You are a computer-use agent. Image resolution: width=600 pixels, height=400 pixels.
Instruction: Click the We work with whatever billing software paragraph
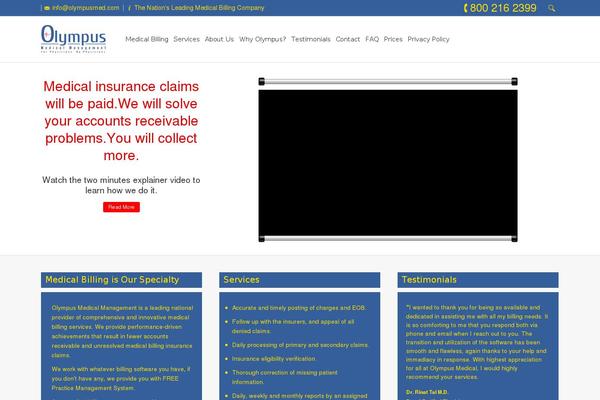pos(121,379)
